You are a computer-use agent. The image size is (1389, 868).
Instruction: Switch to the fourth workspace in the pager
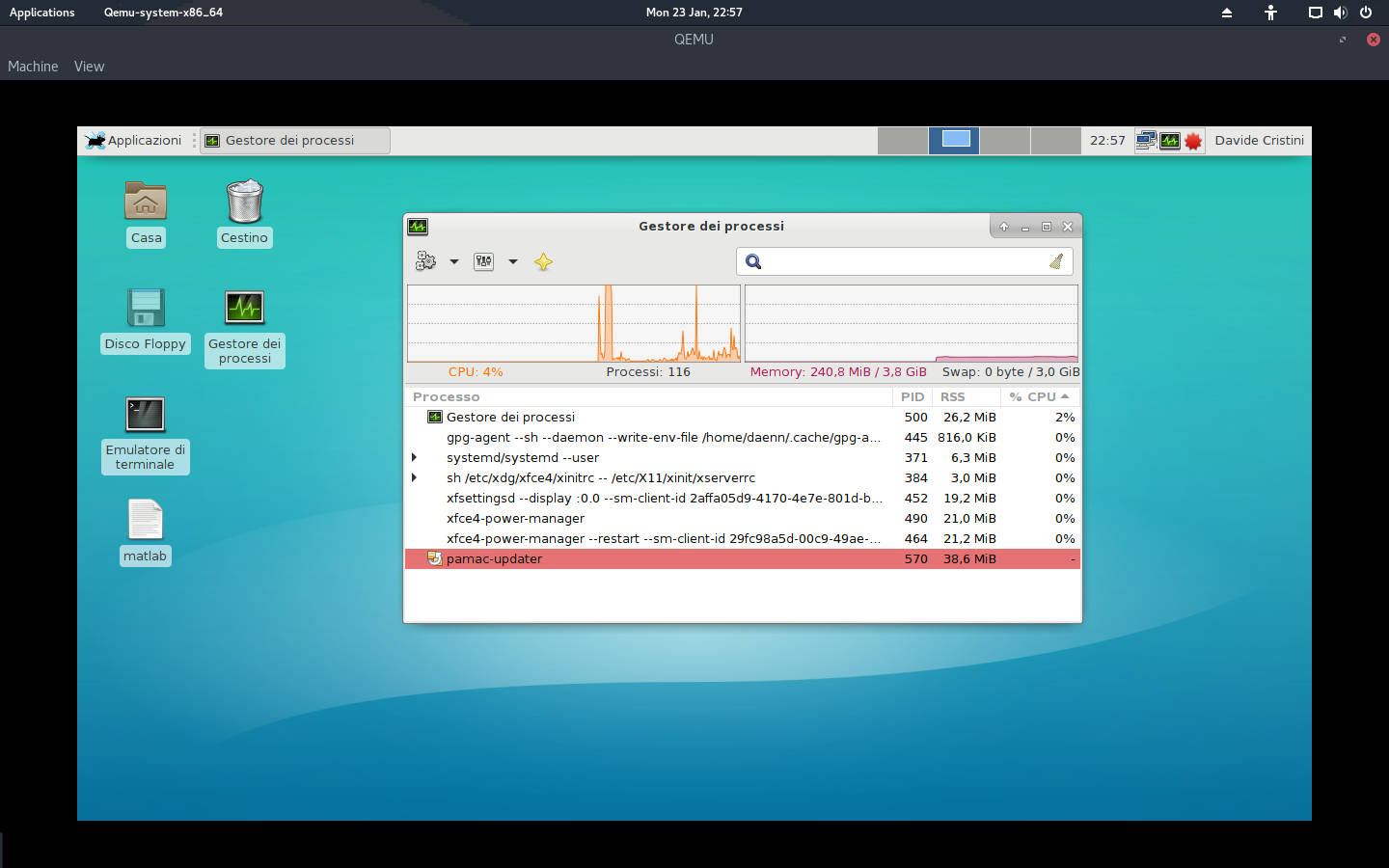[x=1055, y=141]
